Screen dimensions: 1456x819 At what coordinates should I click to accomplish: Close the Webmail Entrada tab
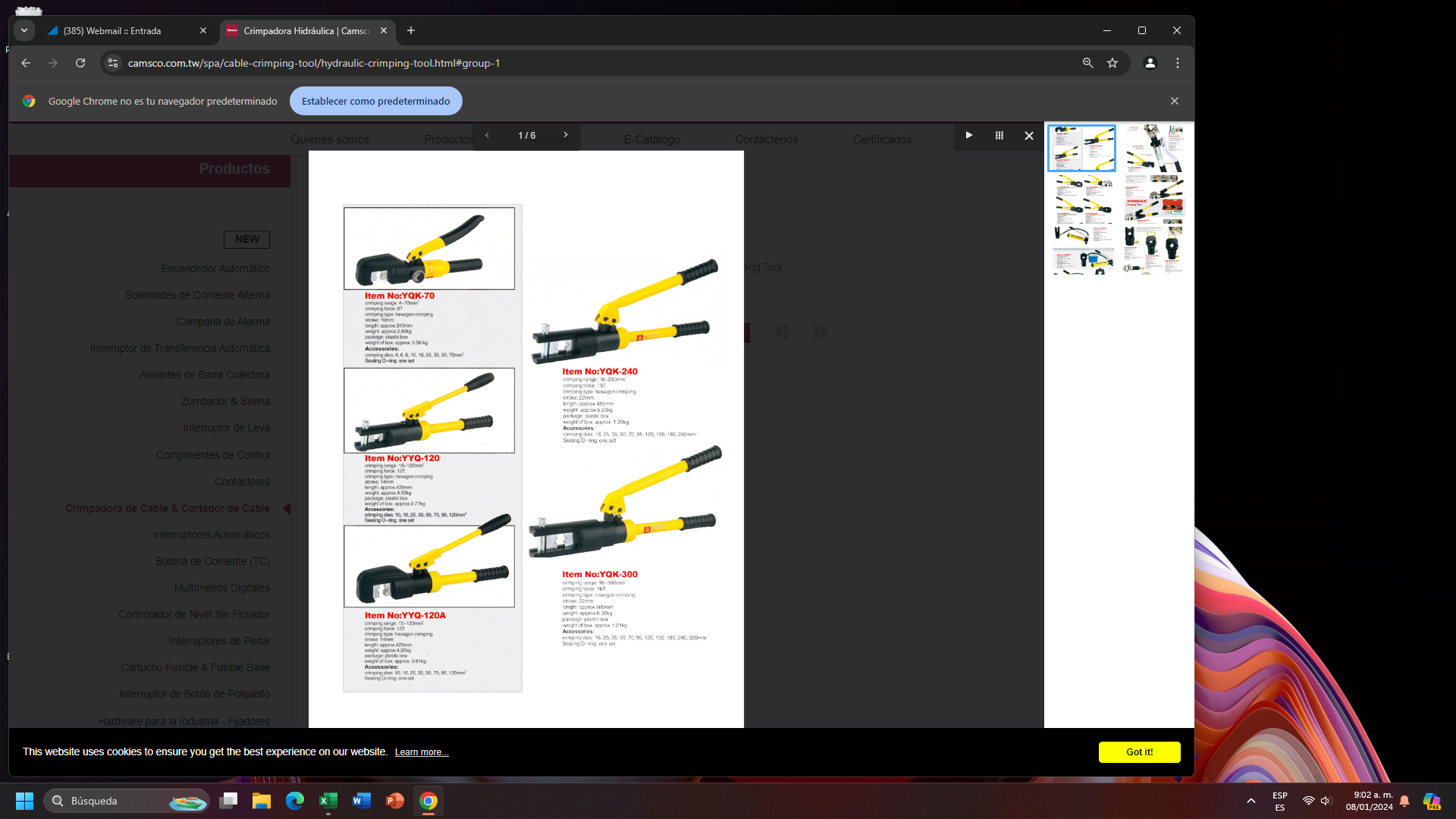tap(203, 31)
